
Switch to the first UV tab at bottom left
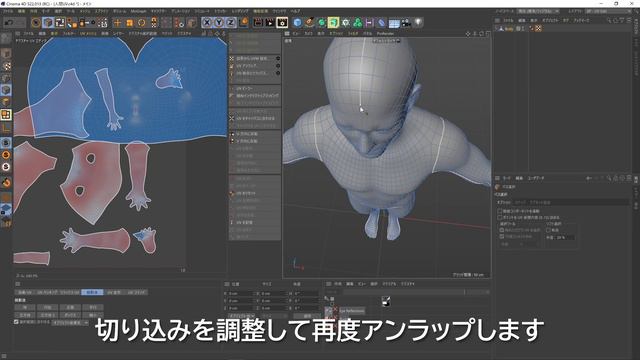(x=24, y=292)
